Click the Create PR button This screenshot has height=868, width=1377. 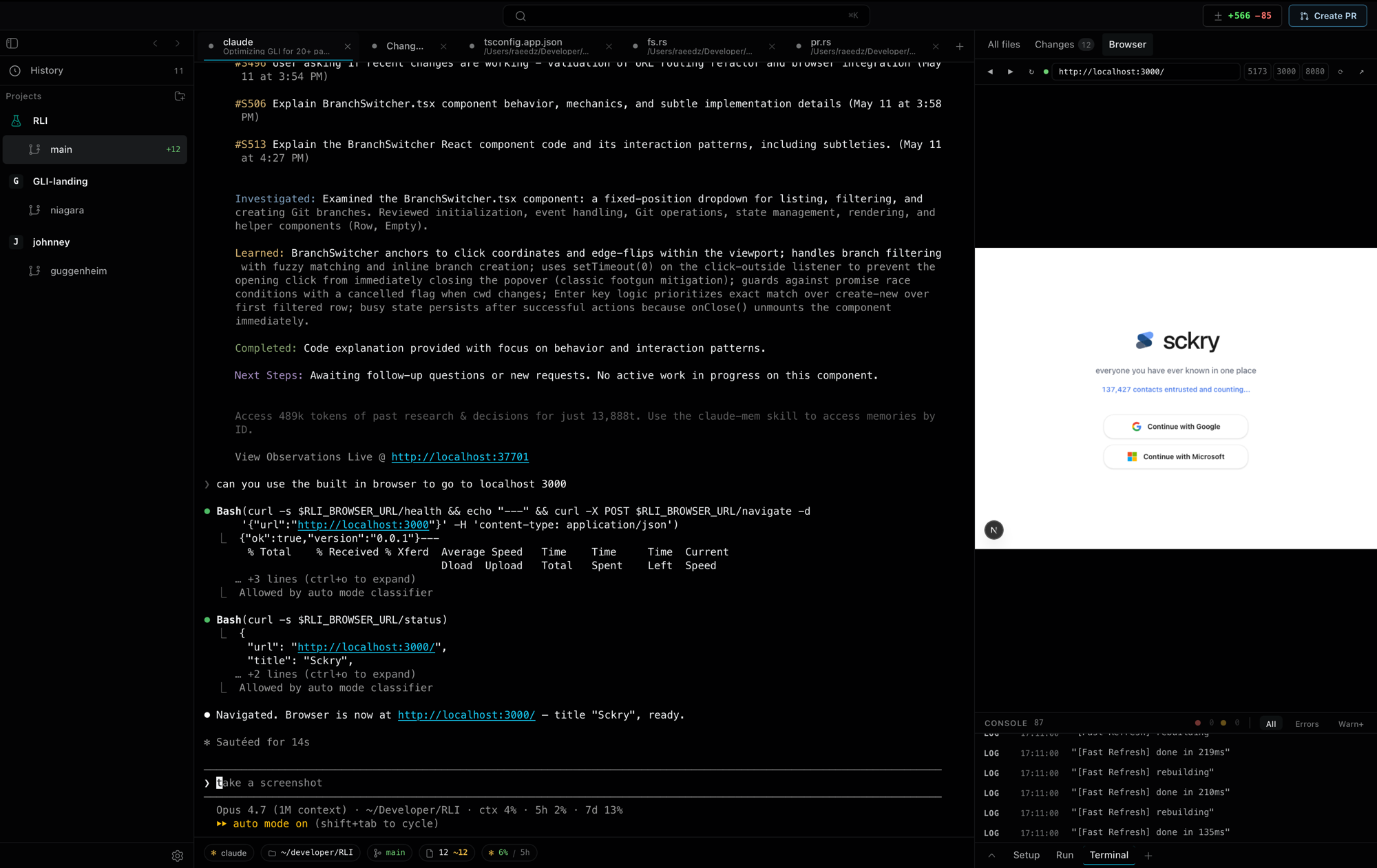[x=1328, y=16]
